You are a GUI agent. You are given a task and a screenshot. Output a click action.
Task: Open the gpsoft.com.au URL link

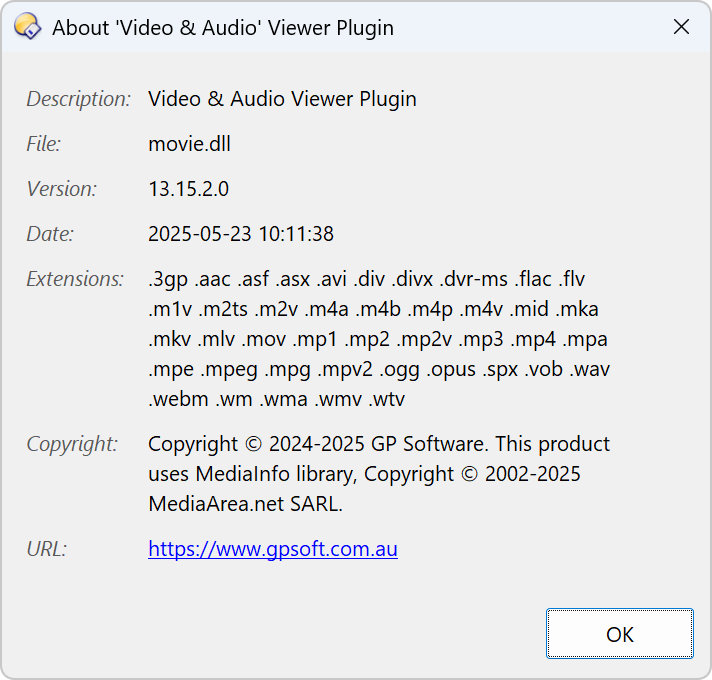point(273,549)
